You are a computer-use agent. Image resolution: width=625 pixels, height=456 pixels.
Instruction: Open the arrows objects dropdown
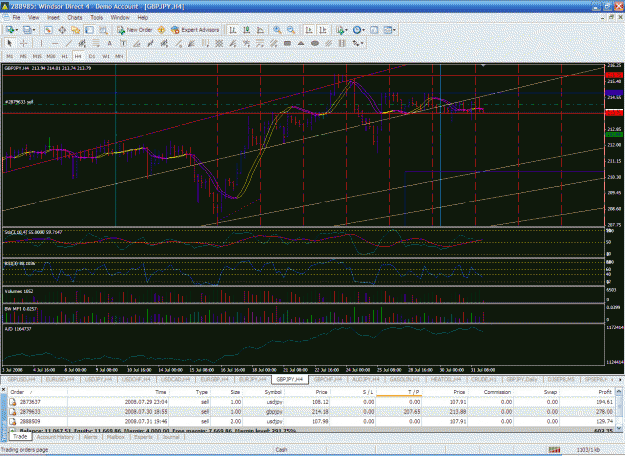(358, 43)
